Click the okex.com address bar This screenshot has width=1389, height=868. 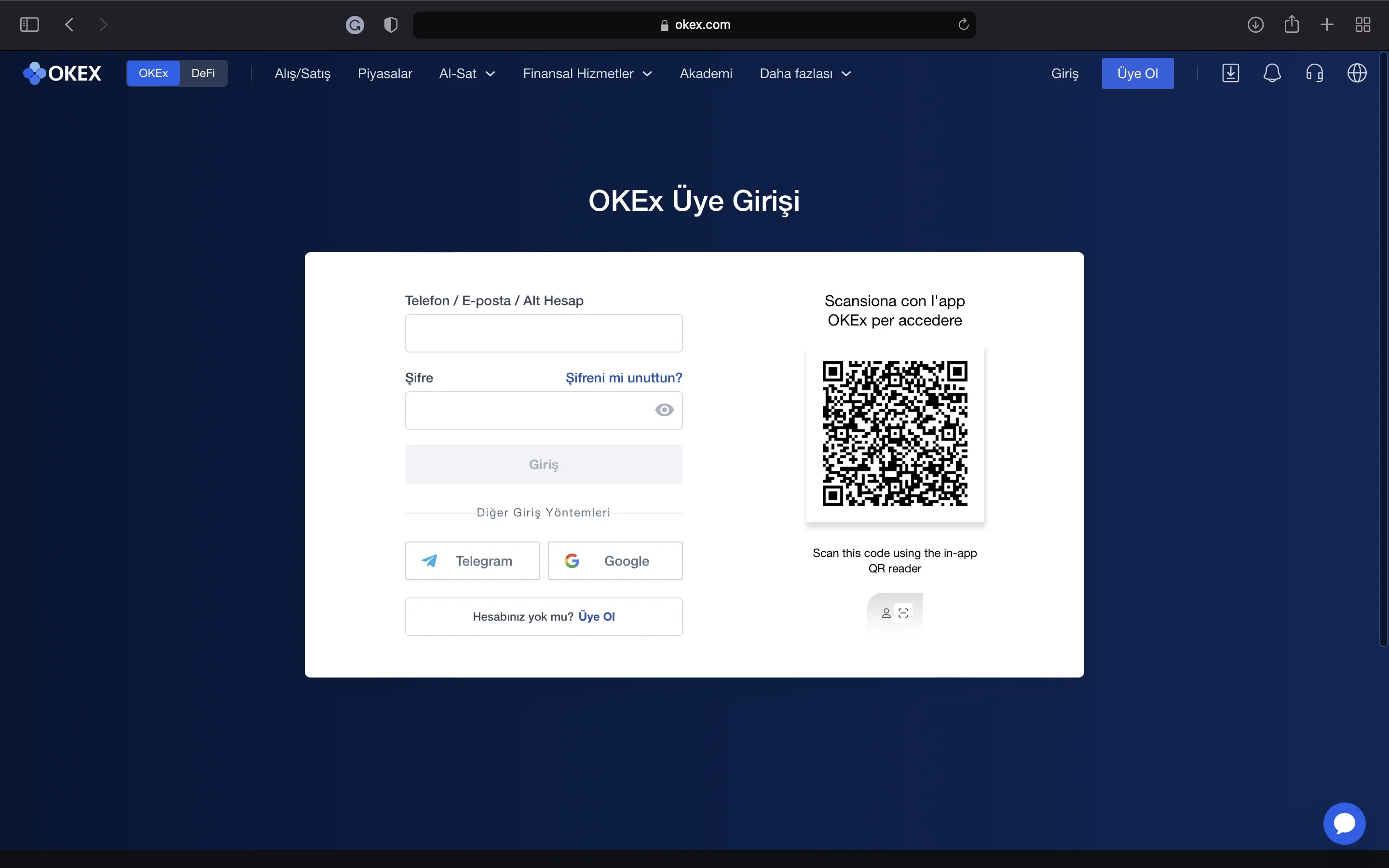[694, 25]
